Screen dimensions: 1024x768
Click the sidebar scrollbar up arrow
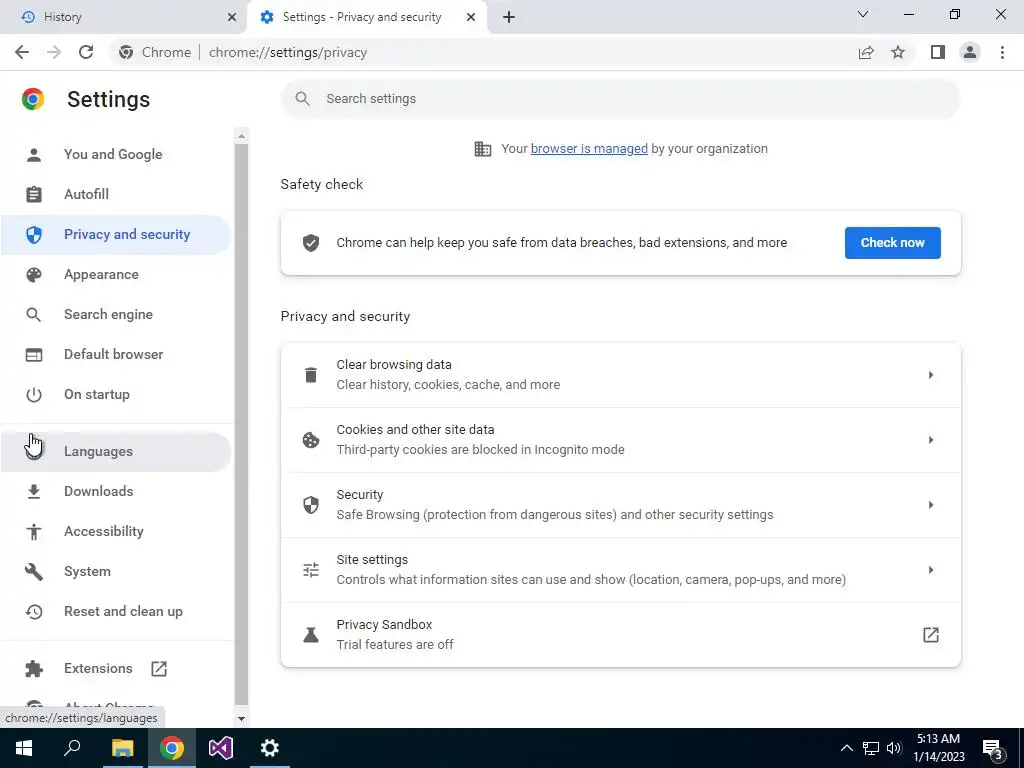(242, 136)
